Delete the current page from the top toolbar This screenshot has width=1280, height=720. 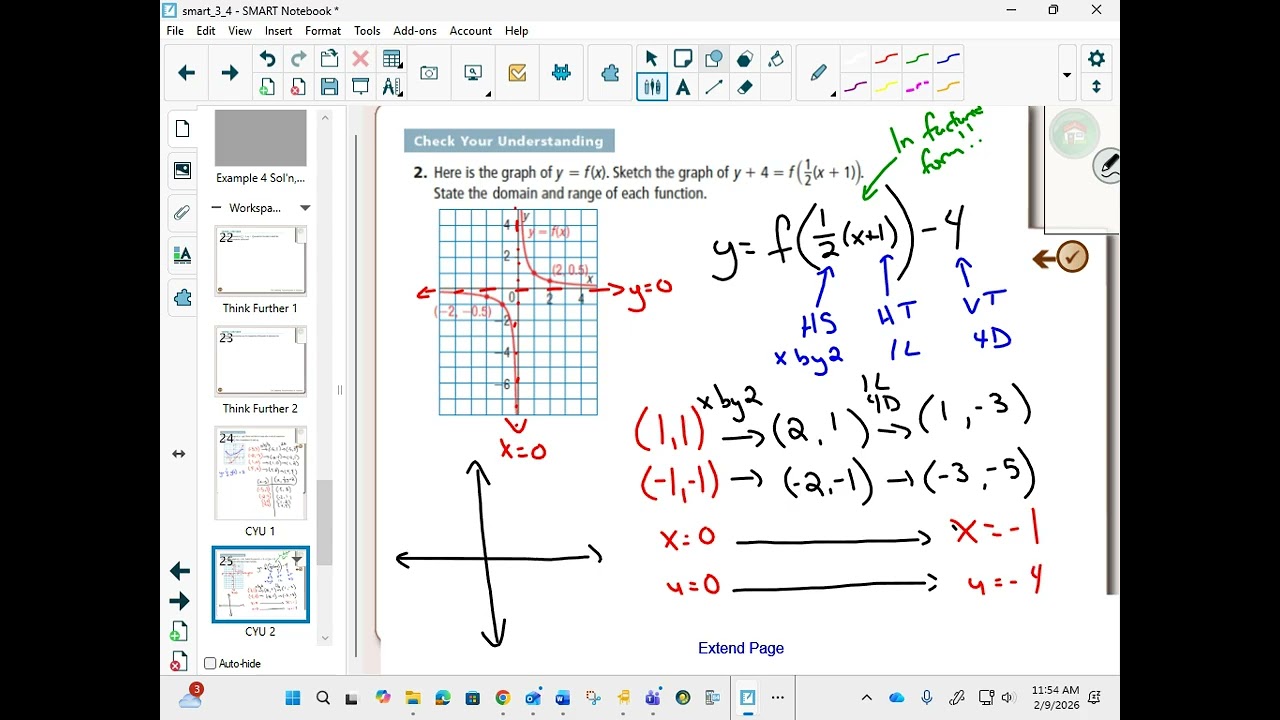pyautogui.click(x=298, y=87)
